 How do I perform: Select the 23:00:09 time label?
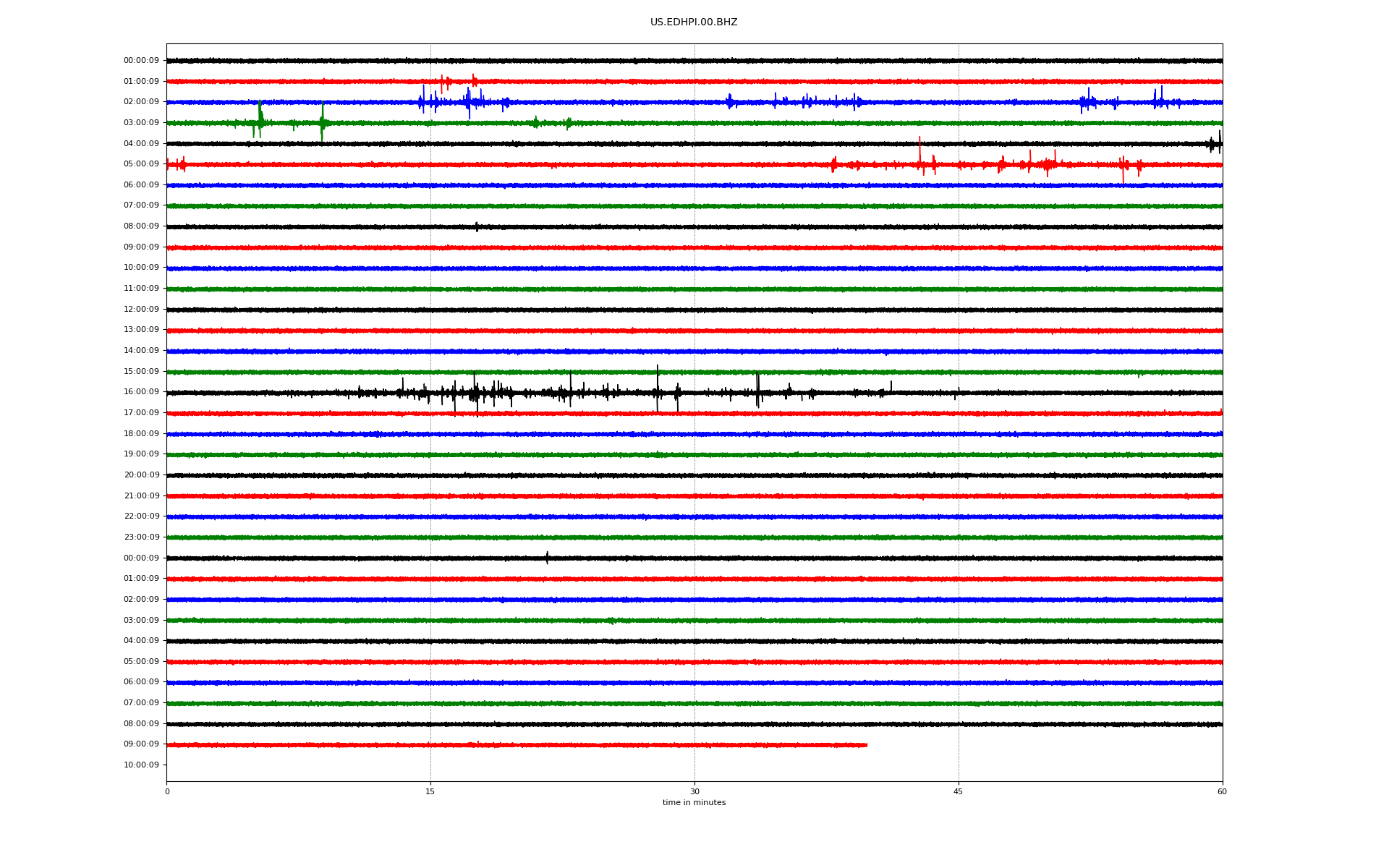[x=141, y=537]
